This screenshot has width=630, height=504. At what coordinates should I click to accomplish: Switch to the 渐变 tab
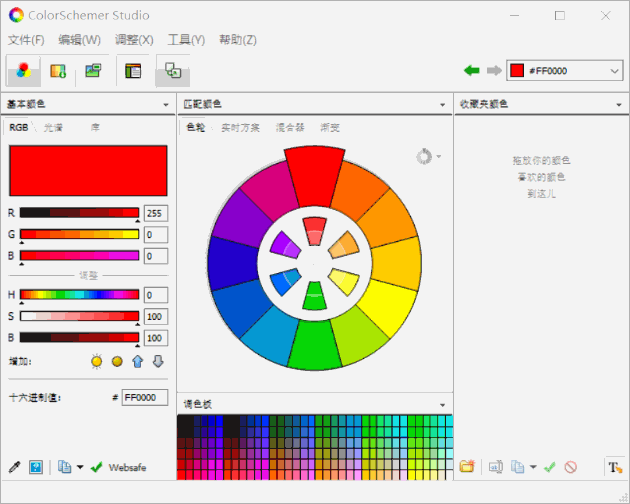329,128
